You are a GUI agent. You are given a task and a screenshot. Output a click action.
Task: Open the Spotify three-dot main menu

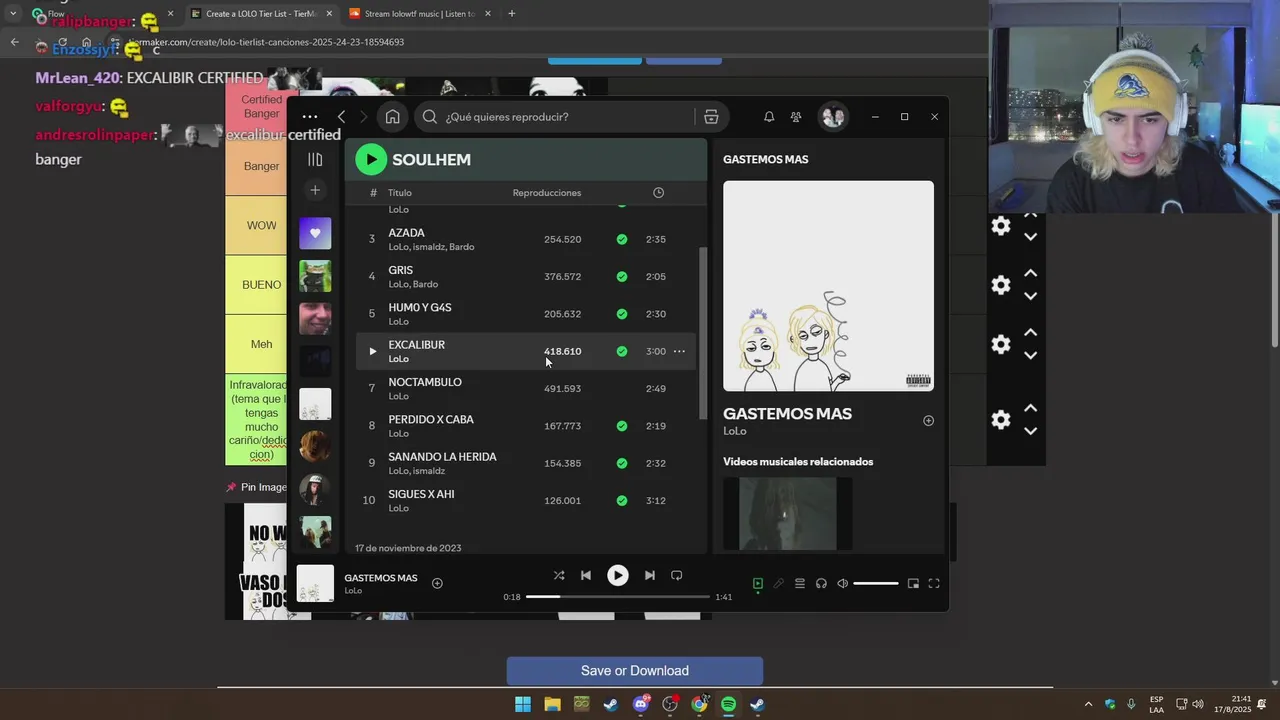pyautogui.click(x=310, y=117)
